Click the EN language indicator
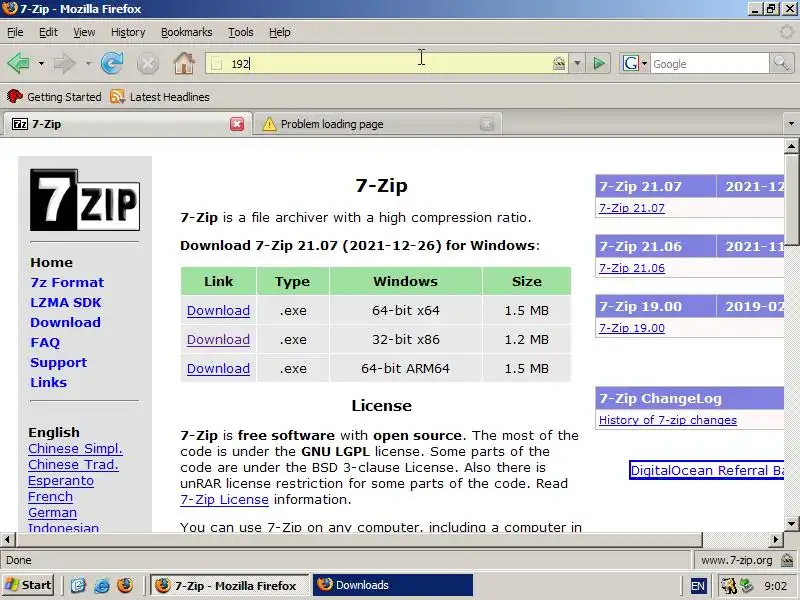Screen dimensions: 800x600 click(698, 585)
